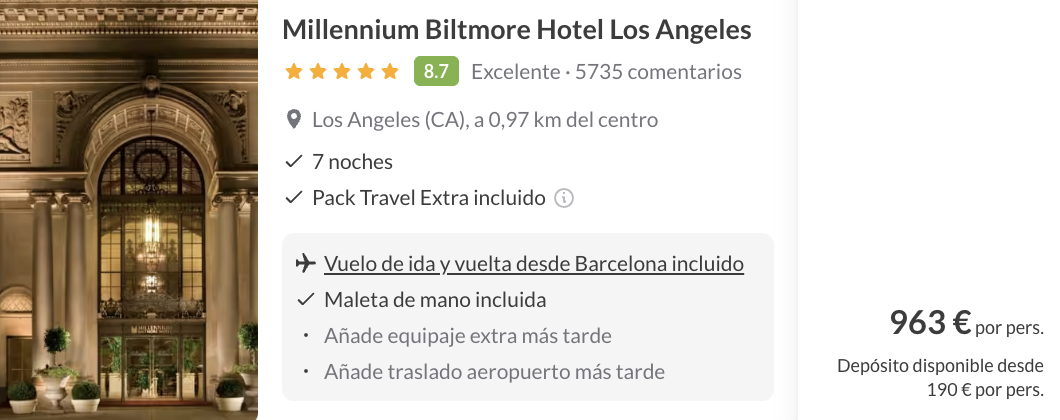Image resolution: width=1060 pixels, height=420 pixels.
Task: Open Vuelo de ida y vuelta desde Barcelona link
Action: click(534, 264)
